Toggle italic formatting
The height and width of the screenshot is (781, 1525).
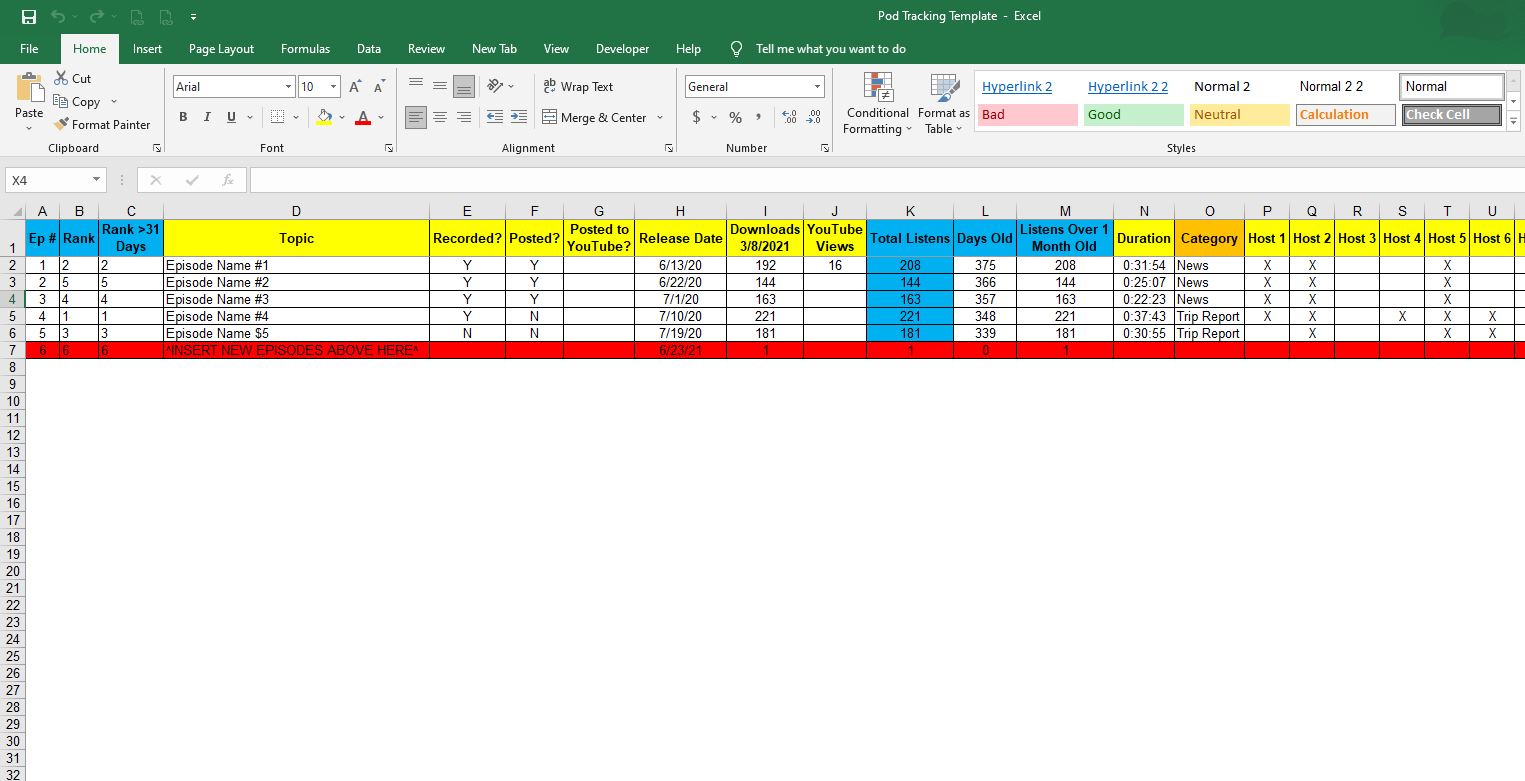208,117
